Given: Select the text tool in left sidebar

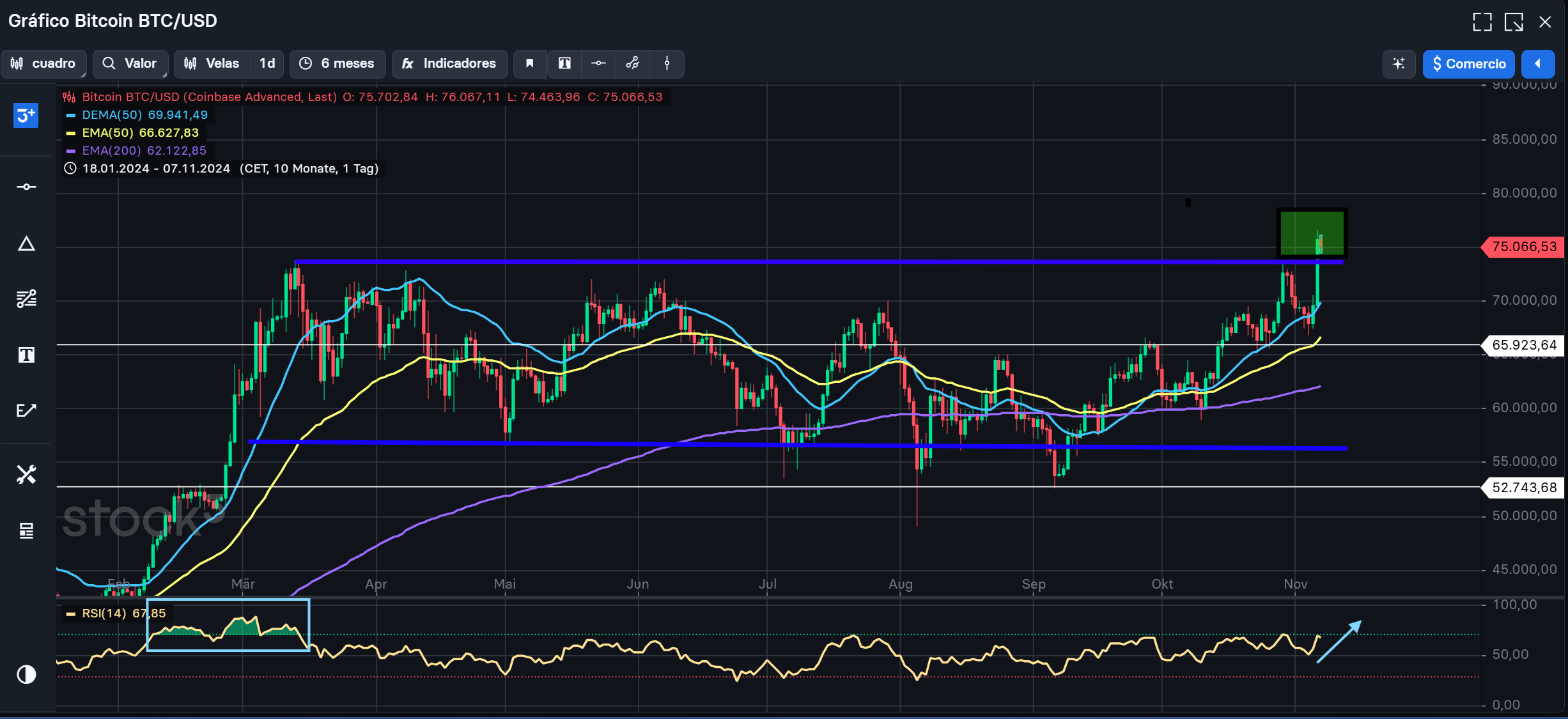Looking at the screenshot, I should pos(26,355).
